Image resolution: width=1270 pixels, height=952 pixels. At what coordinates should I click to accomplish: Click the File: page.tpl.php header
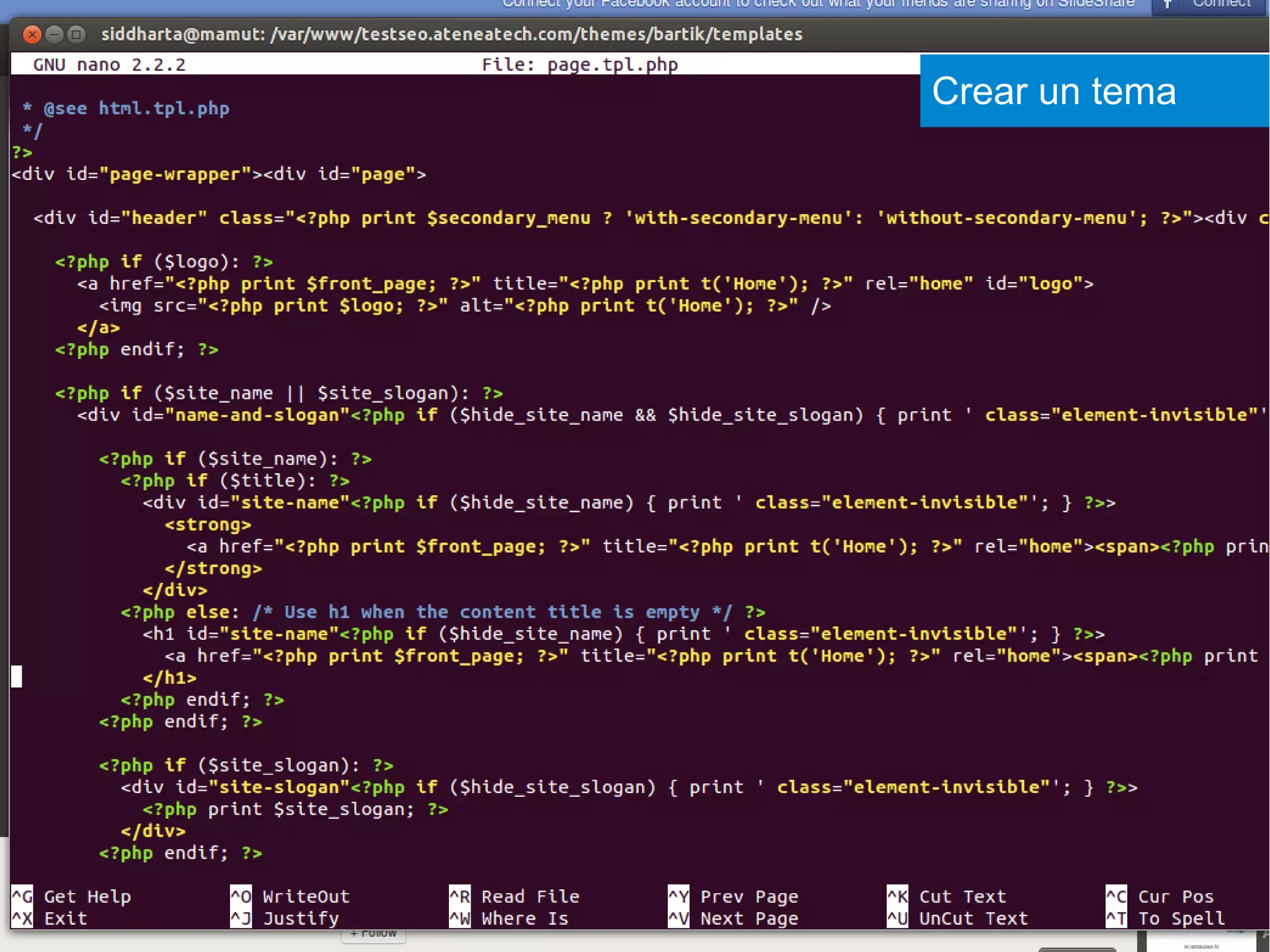(580, 65)
